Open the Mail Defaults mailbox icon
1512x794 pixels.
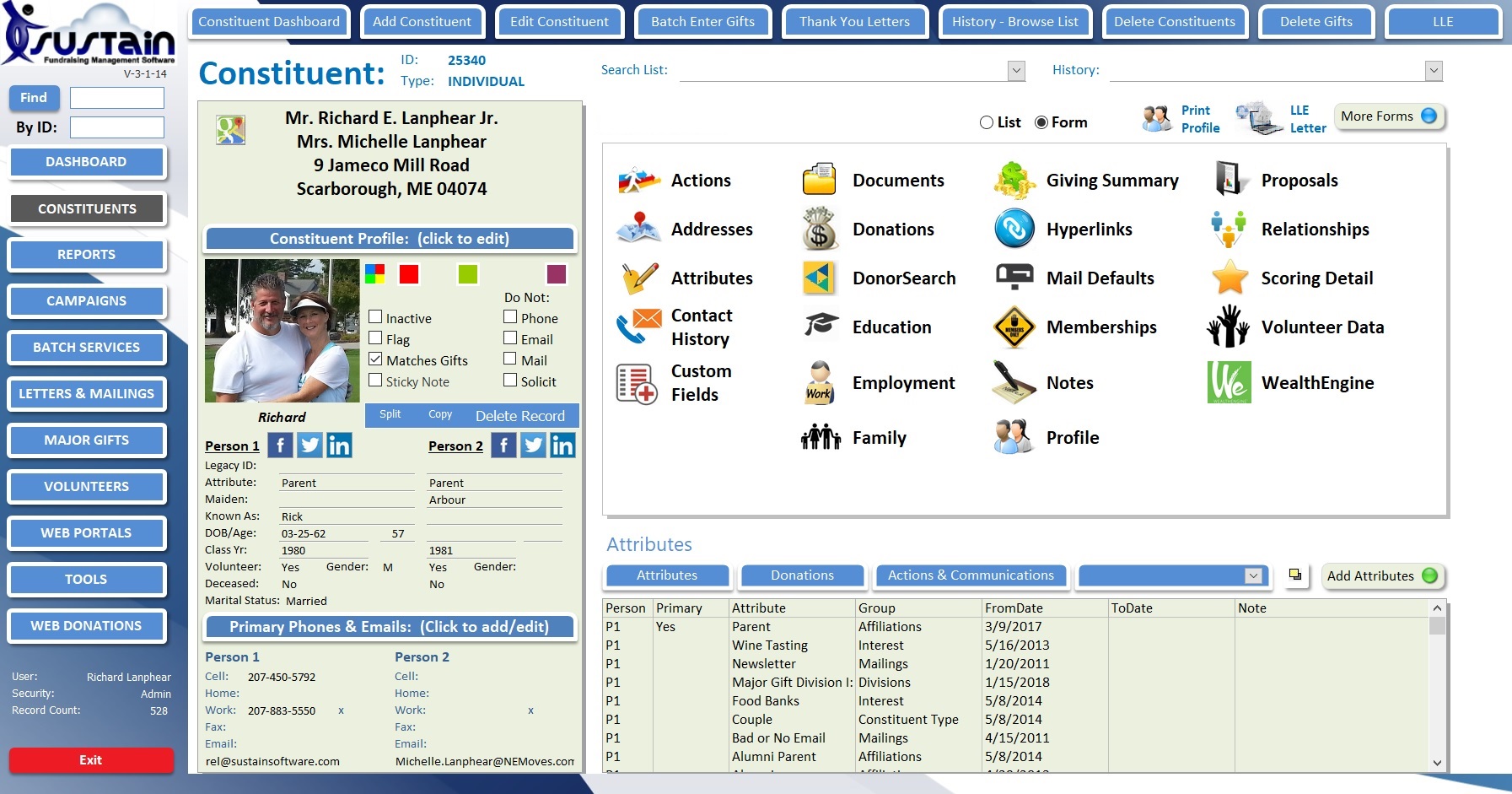(1014, 276)
